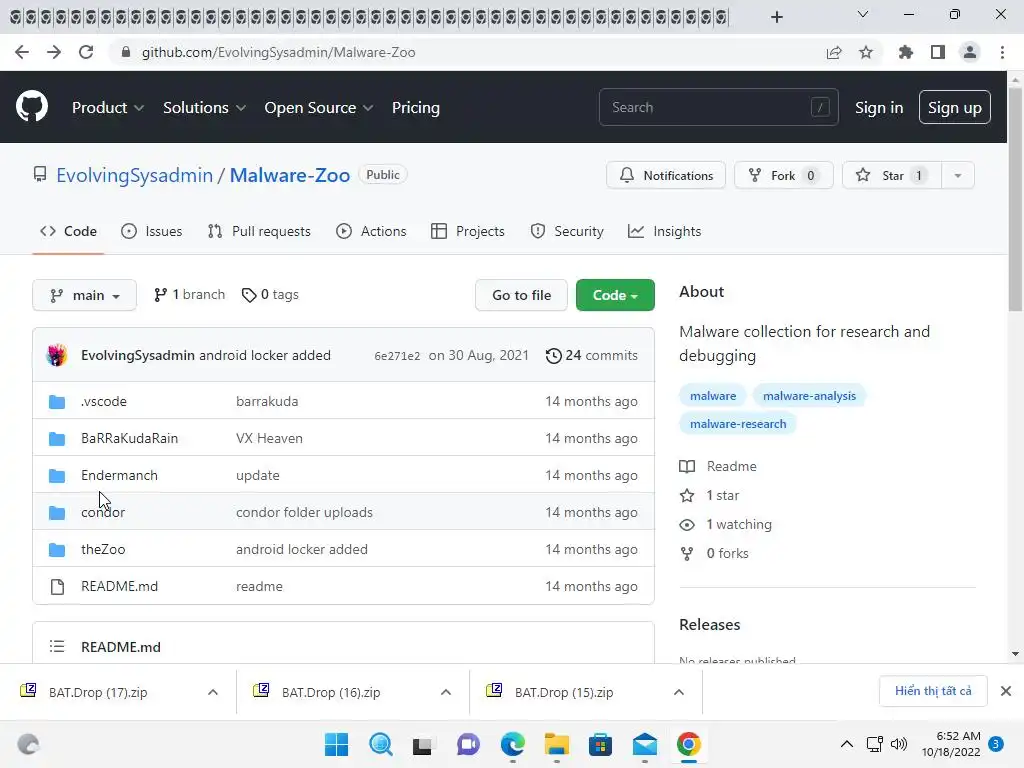Expand the Open Source menu
The height and width of the screenshot is (768, 1024).
click(319, 107)
